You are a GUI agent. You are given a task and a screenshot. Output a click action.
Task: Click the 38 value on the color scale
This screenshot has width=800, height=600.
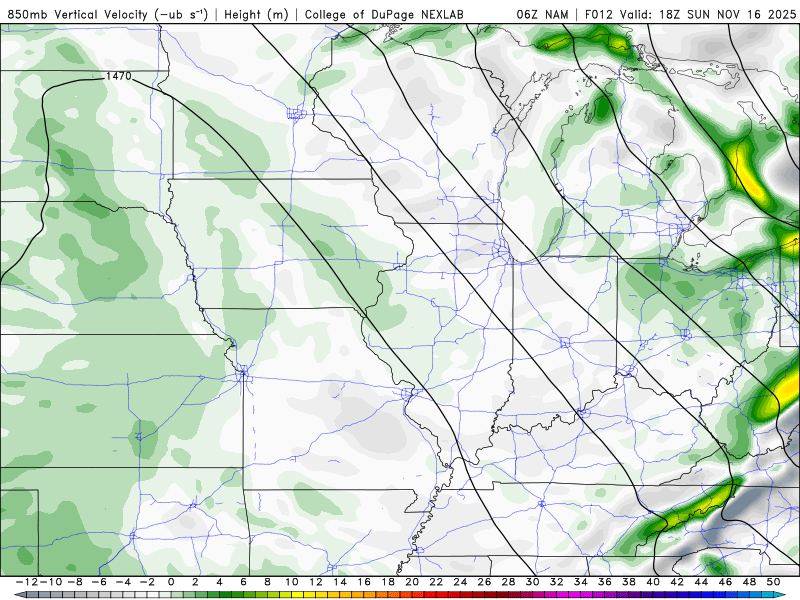tap(629, 582)
